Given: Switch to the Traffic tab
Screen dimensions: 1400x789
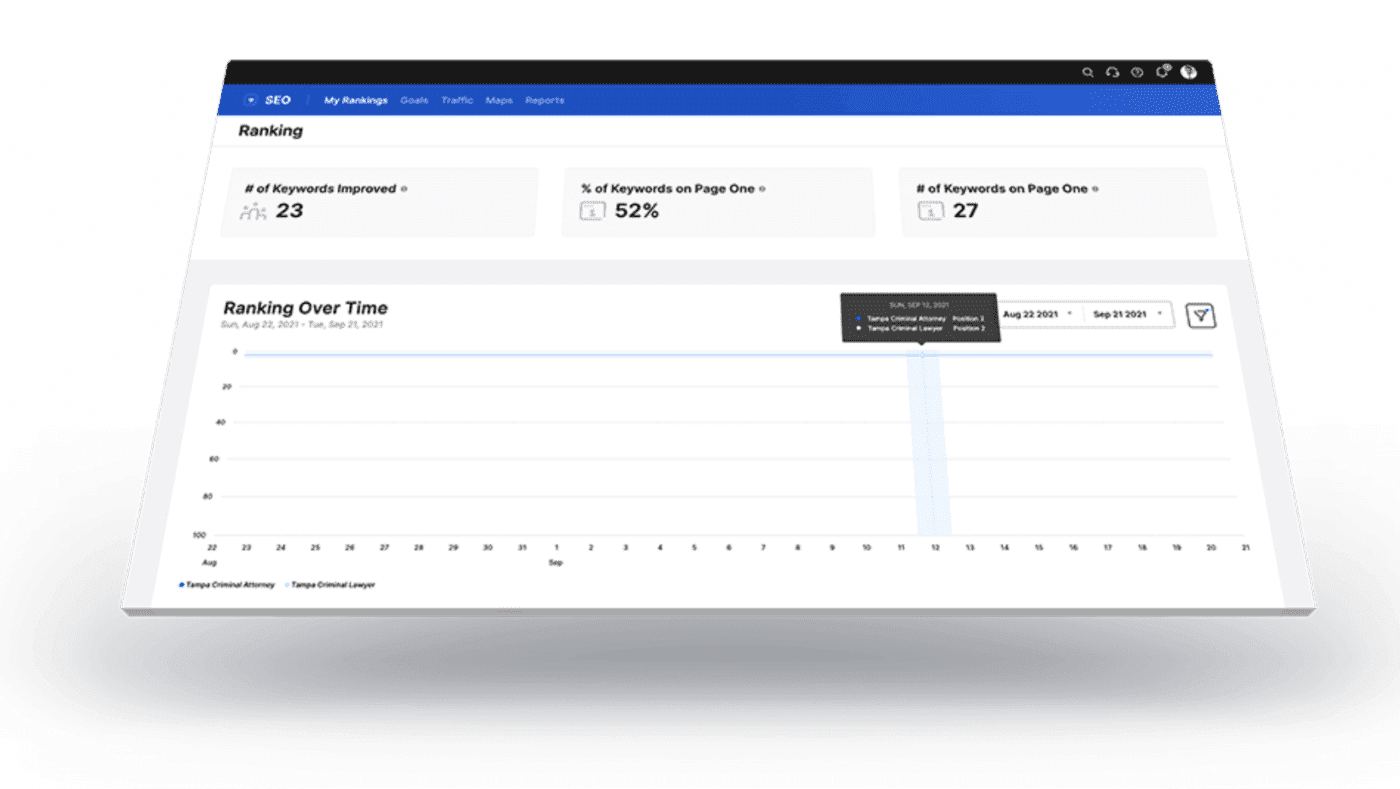Looking at the screenshot, I should [x=457, y=100].
